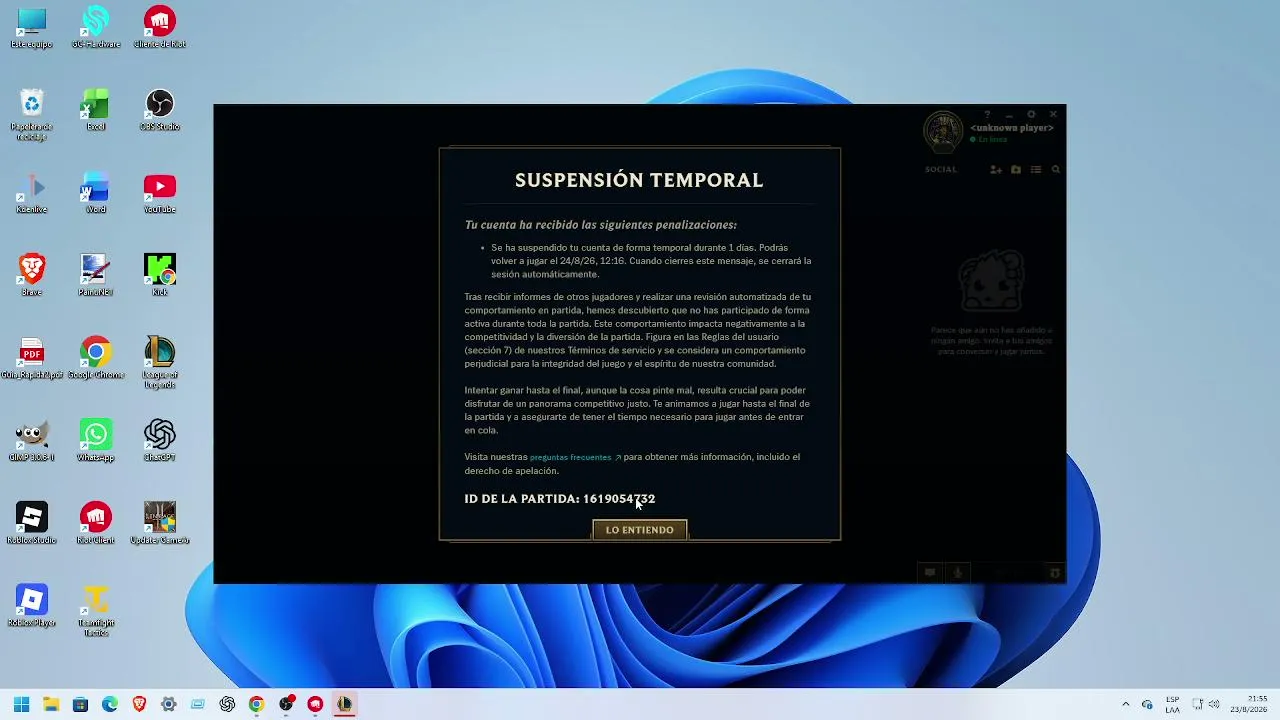Viewport: 1280px width, 720px height.
Task: Open the add friend icon in Social panel
Action: [996, 170]
